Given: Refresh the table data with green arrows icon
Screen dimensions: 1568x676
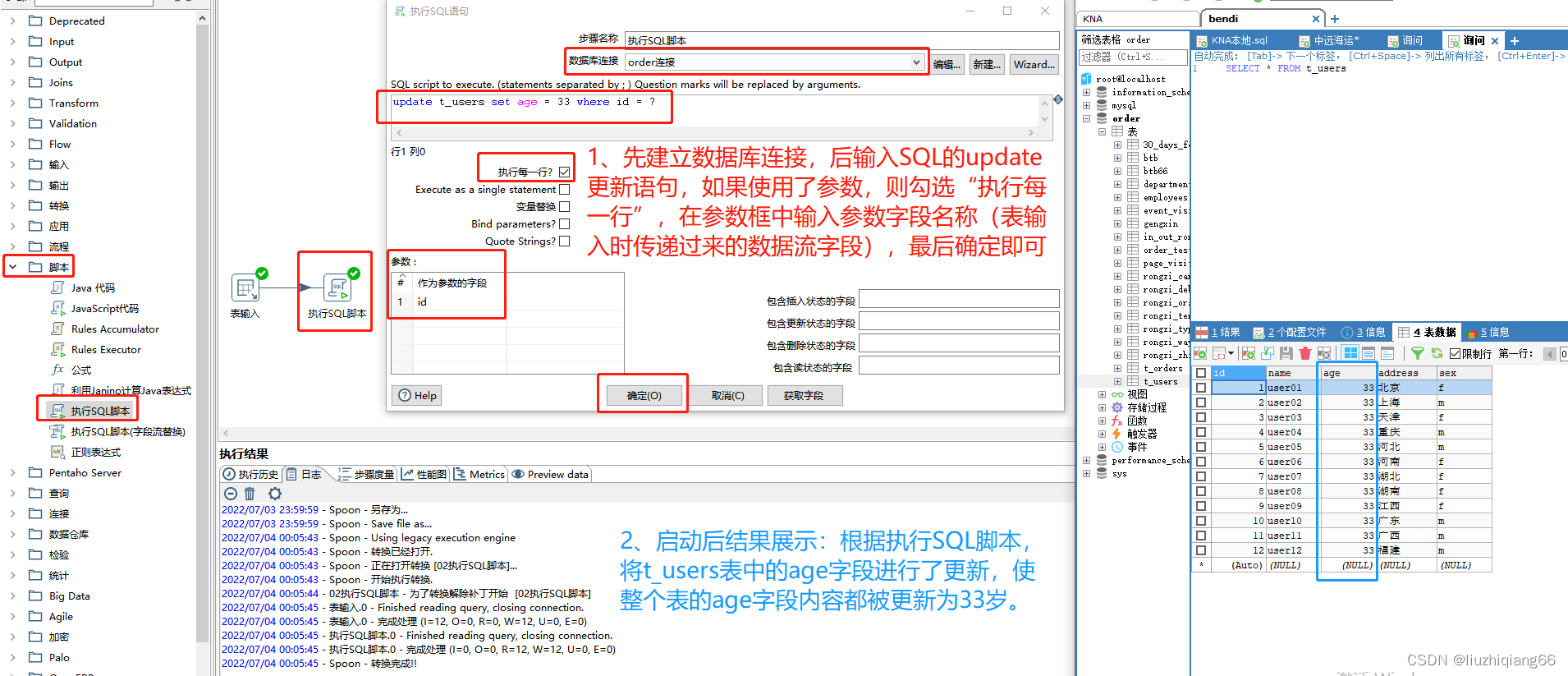Looking at the screenshot, I should [1437, 353].
